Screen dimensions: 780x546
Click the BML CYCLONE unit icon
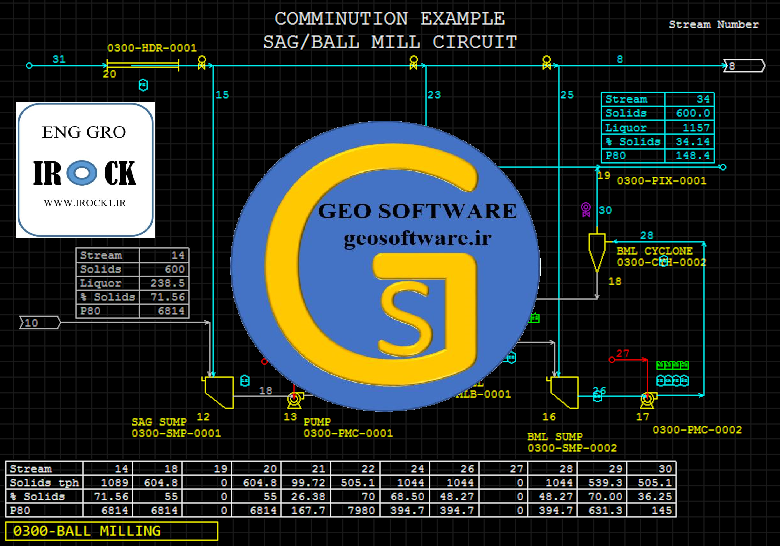click(596, 252)
